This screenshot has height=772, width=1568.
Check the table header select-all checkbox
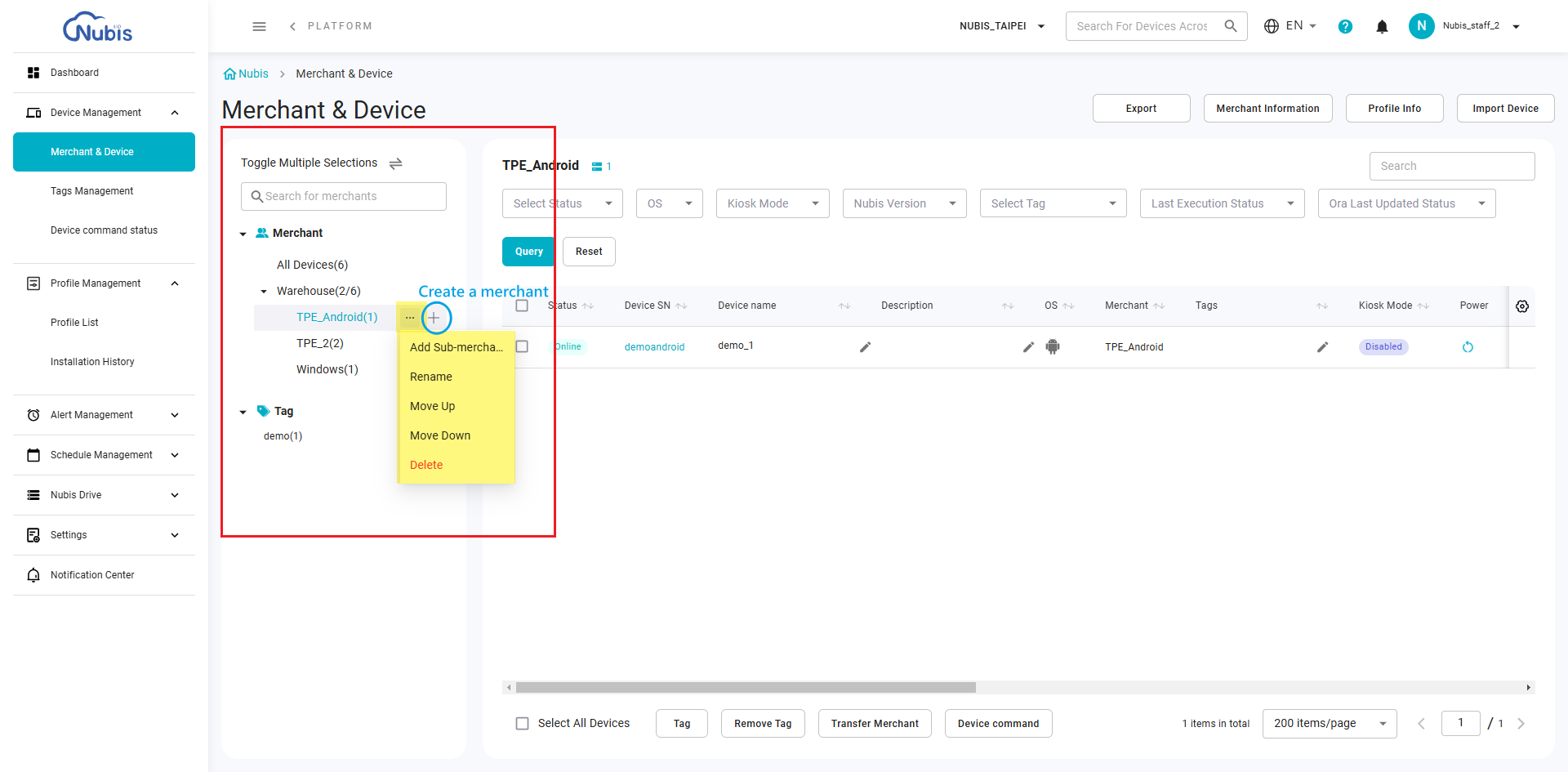coord(522,306)
